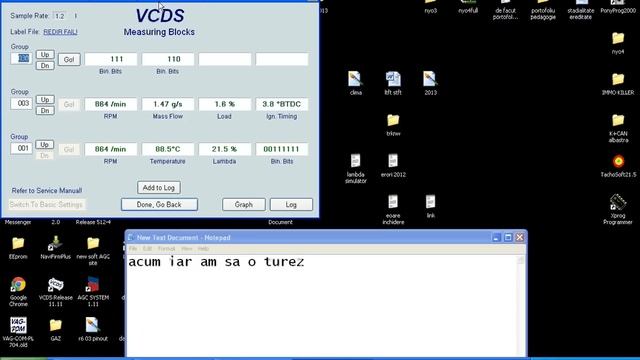Viewport: 640px width, 360px height.
Task: Open the Graph view in VCDS
Action: (x=244, y=204)
